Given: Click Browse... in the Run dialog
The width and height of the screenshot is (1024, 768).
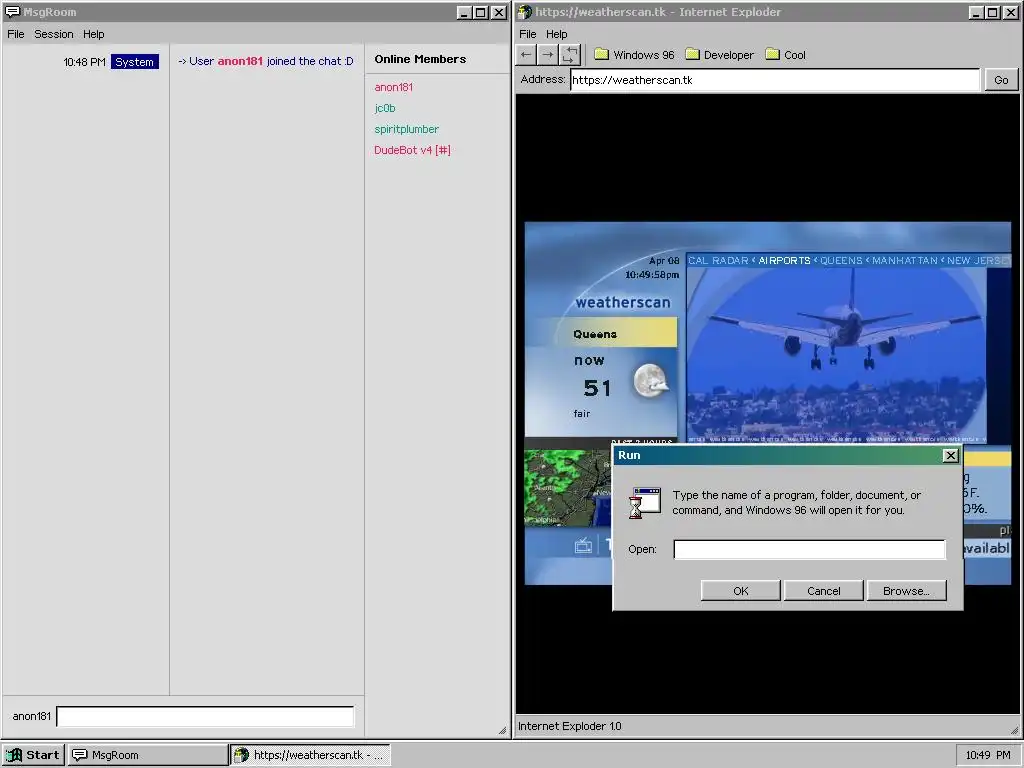Looking at the screenshot, I should 906,590.
